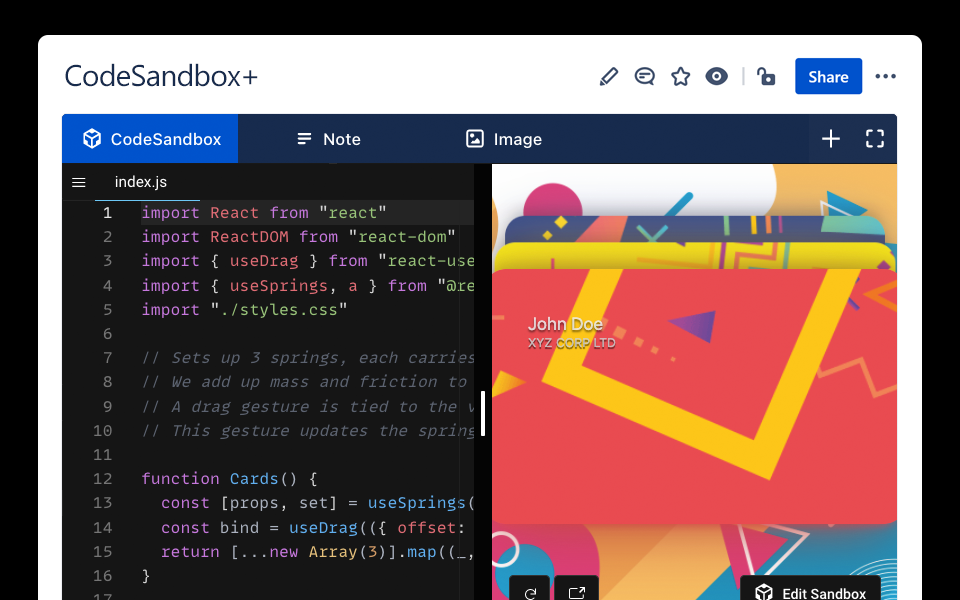Click the 'John Doe' name text
This screenshot has height=600, width=960.
565,324
